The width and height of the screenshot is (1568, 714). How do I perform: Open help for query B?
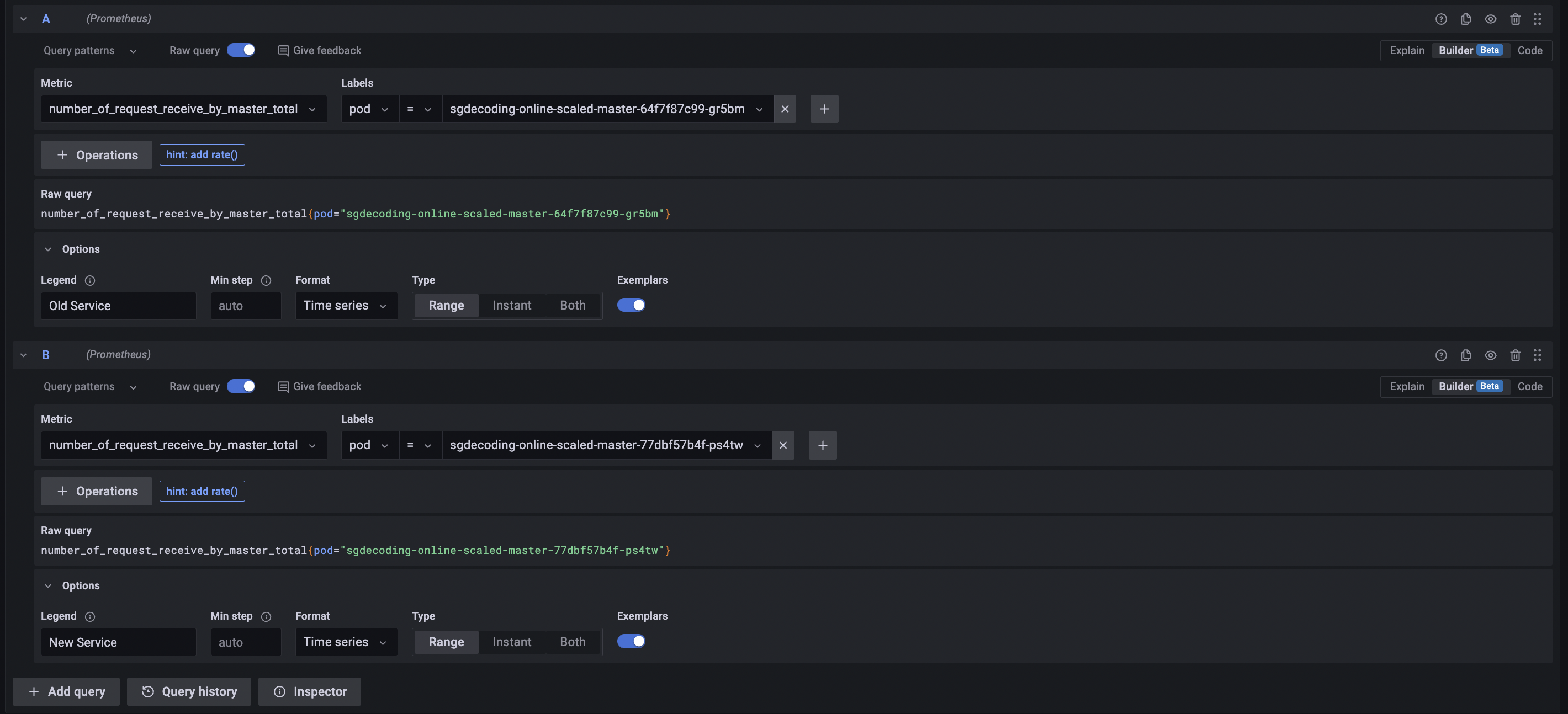(x=1441, y=355)
